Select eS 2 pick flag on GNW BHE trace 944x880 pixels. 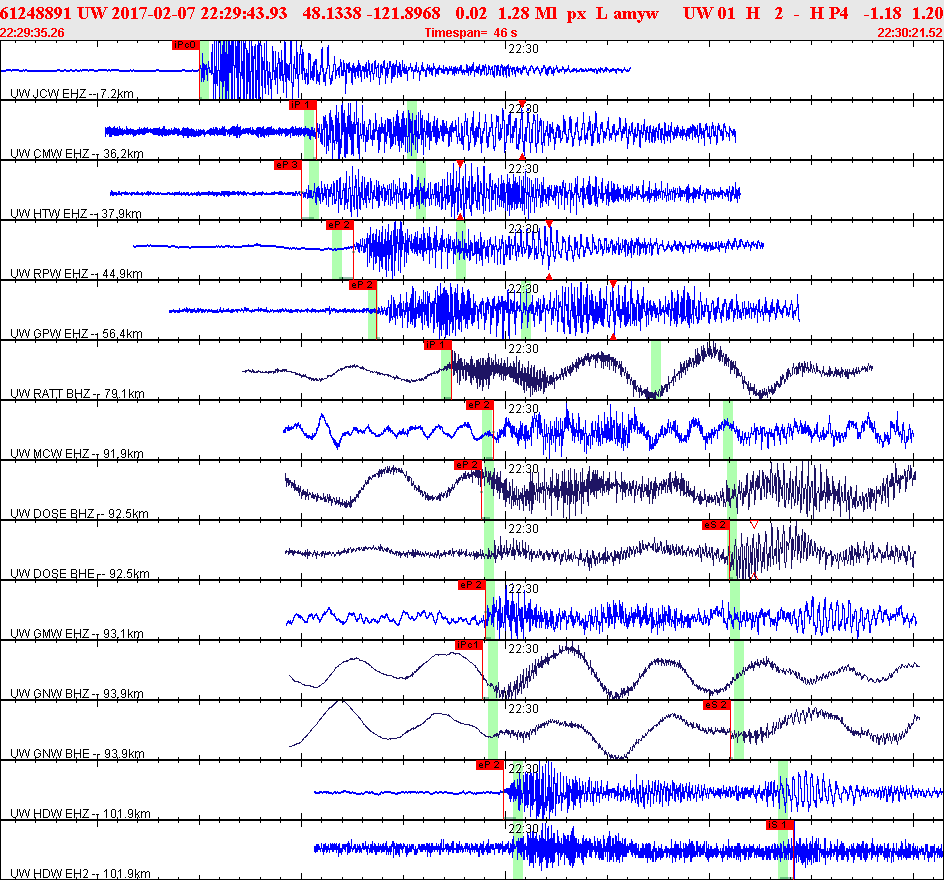pos(716,705)
